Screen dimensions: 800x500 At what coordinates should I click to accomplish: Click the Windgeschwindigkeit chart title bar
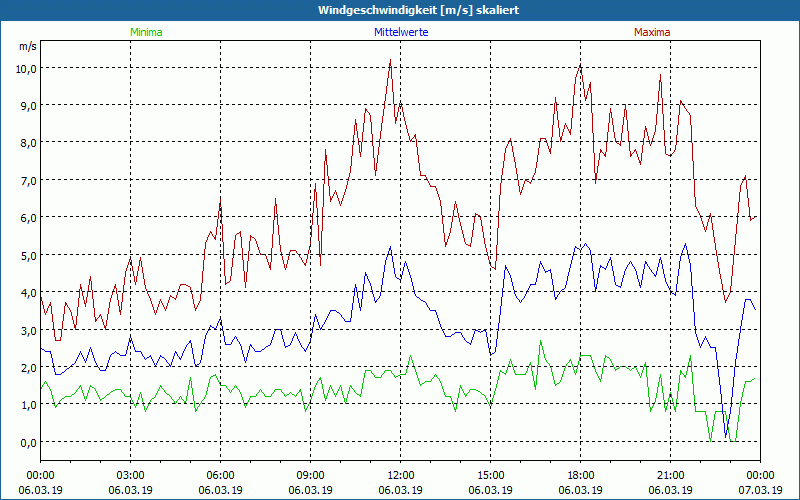400,9
